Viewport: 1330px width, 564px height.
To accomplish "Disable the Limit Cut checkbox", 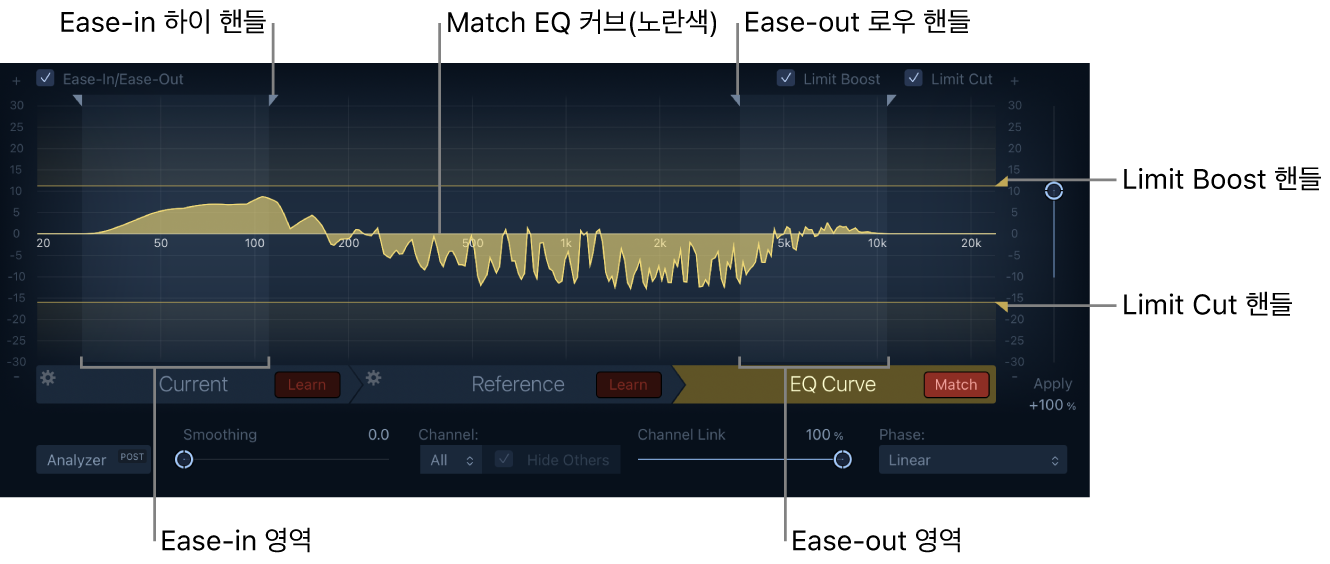I will point(913,78).
